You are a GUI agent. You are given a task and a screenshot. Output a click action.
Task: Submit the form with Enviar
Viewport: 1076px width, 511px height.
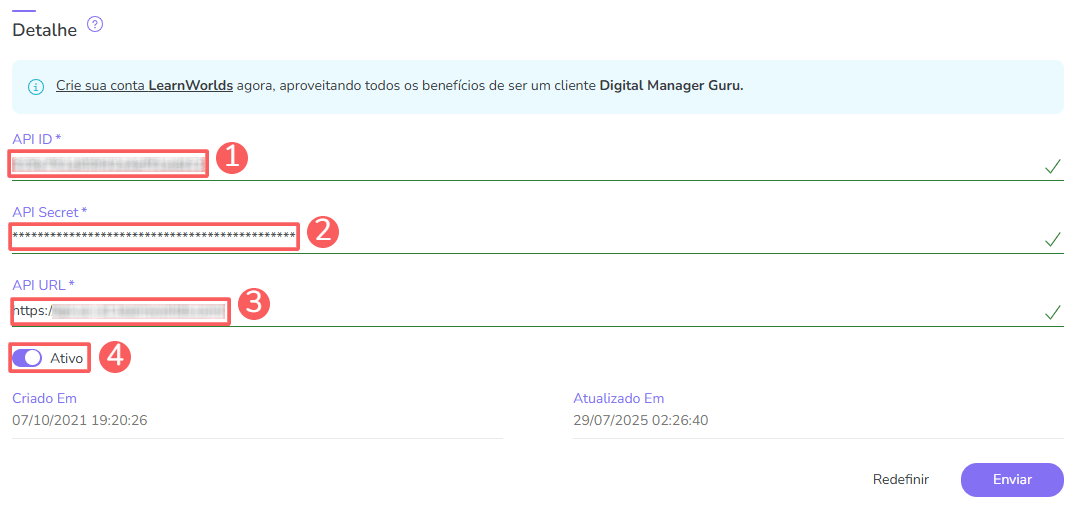1011,480
